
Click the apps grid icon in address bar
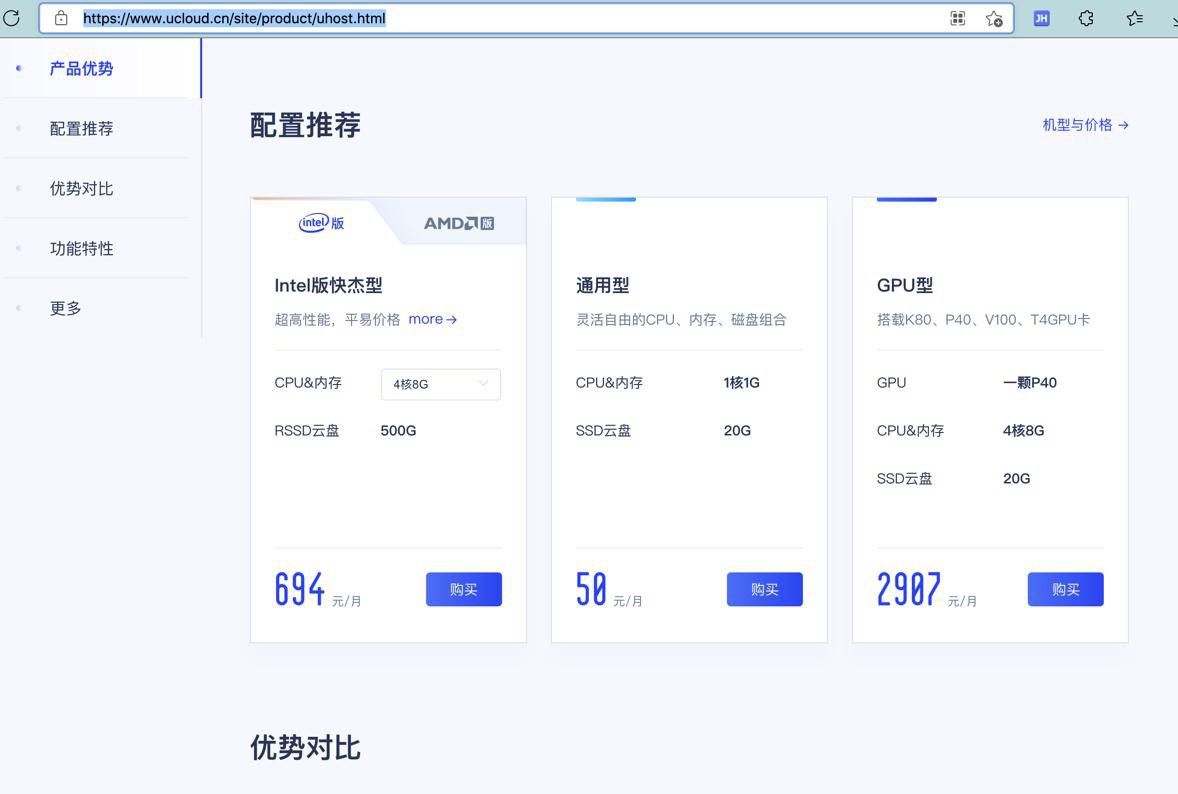957,19
